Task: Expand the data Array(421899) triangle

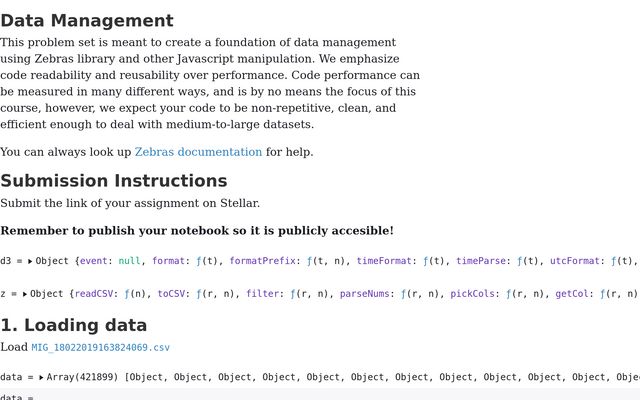Action: pos(40,377)
